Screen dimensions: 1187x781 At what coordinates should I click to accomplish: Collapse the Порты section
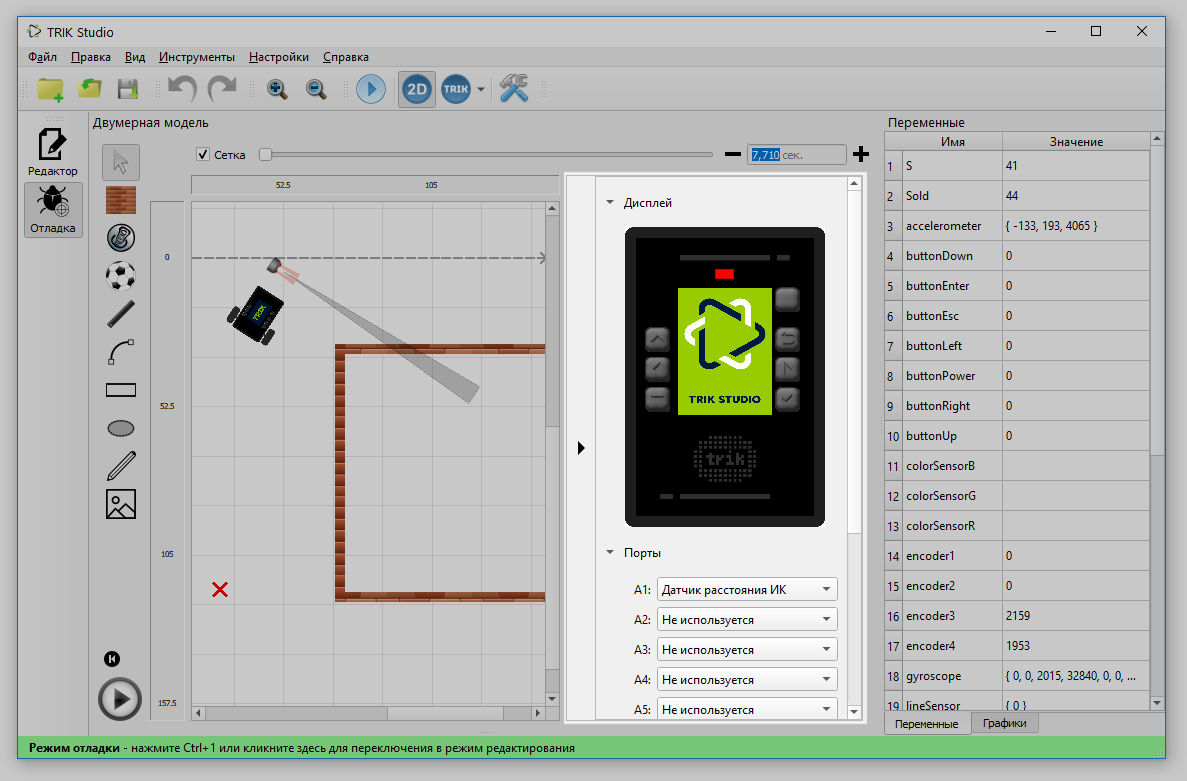coord(610,552)
